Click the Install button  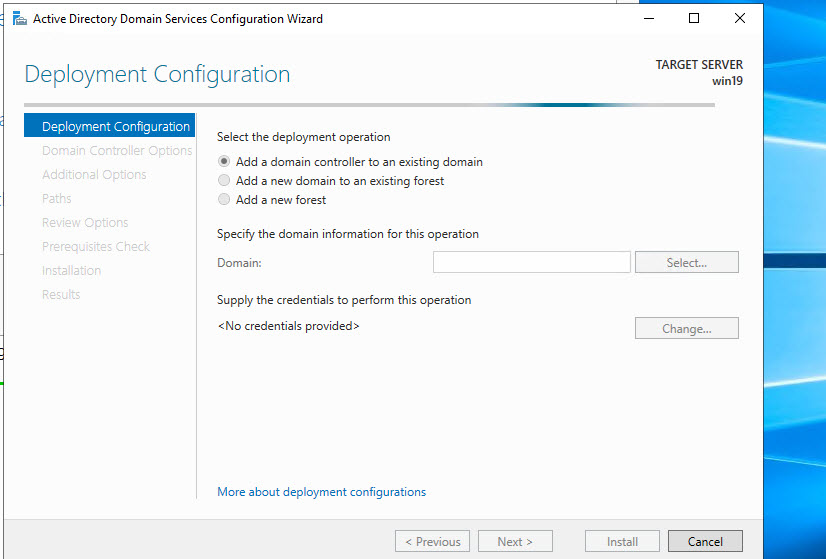pos(622,541)
